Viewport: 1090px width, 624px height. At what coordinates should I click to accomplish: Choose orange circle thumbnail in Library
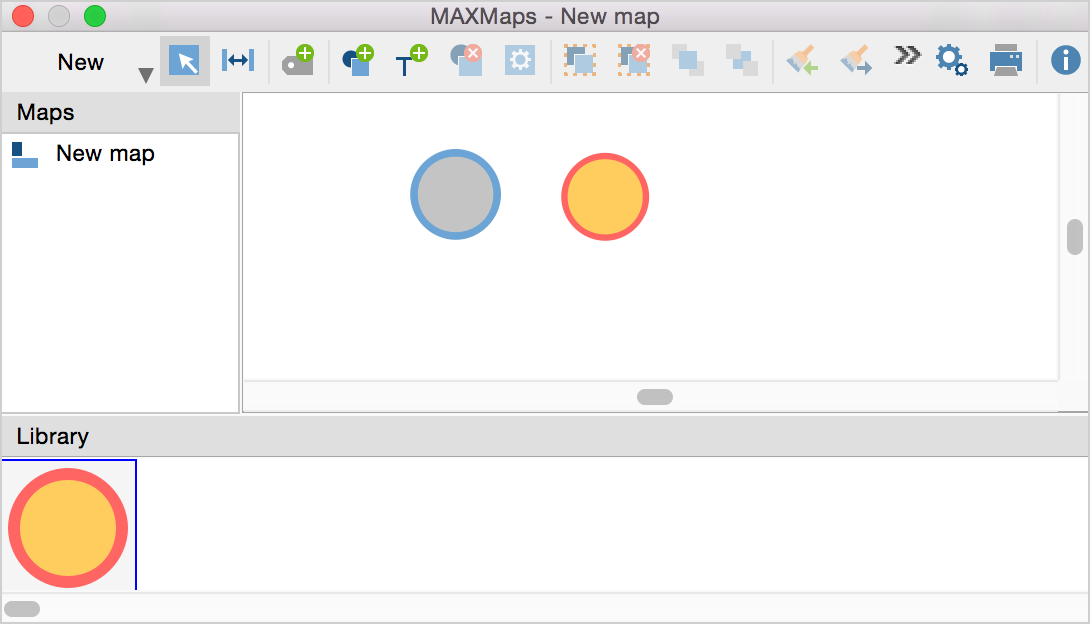click(x=68, y=527)
